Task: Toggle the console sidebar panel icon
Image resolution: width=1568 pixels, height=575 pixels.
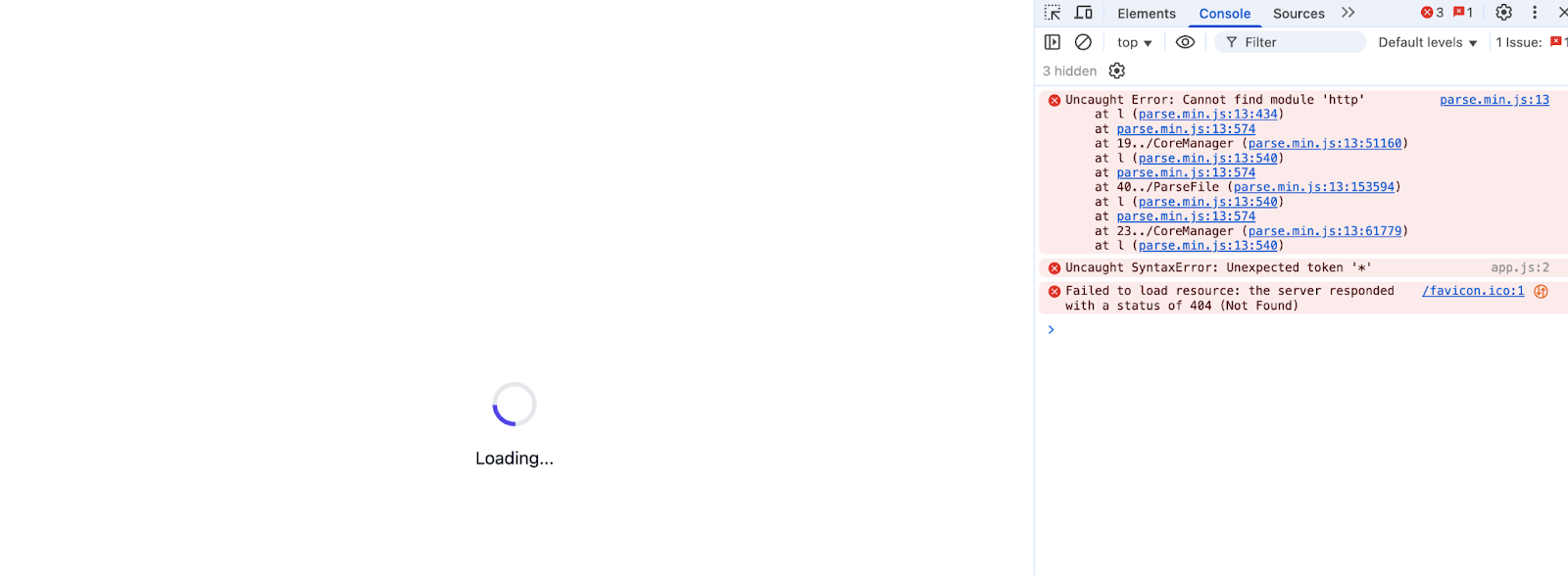Action: tap(1053, 42)
